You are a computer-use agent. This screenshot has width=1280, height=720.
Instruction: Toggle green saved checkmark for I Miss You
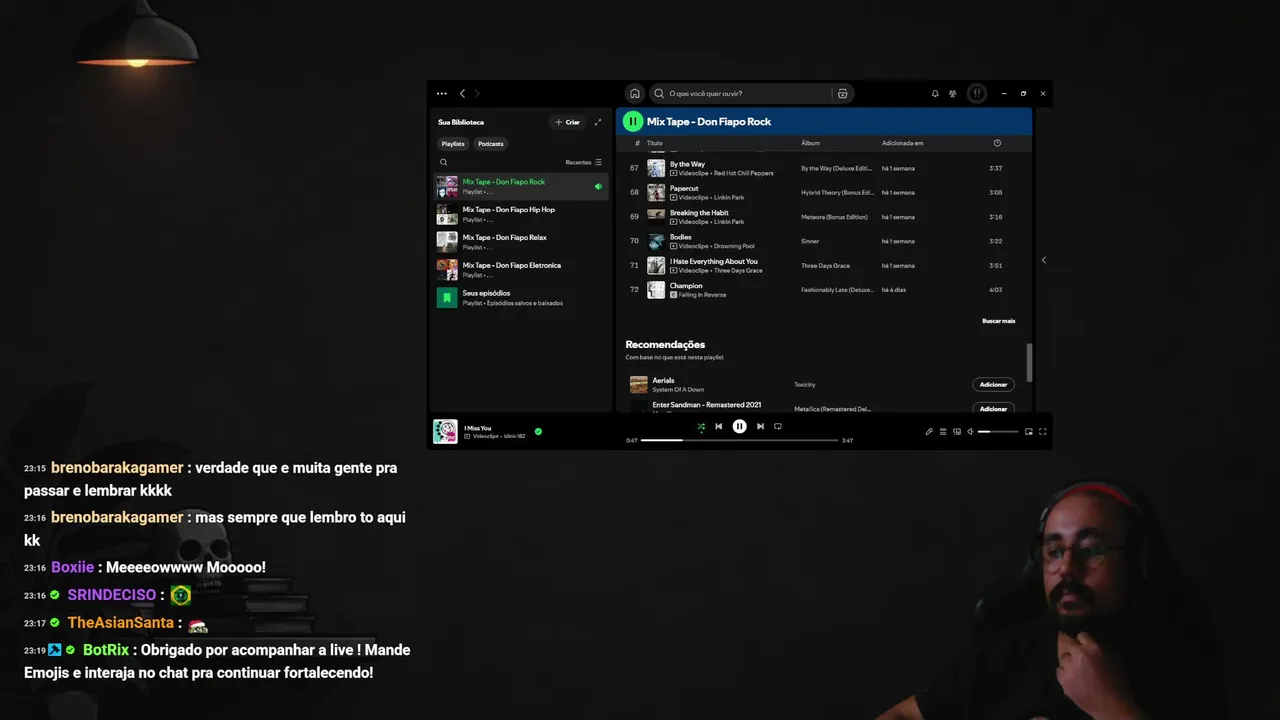[x=538, y=431]
